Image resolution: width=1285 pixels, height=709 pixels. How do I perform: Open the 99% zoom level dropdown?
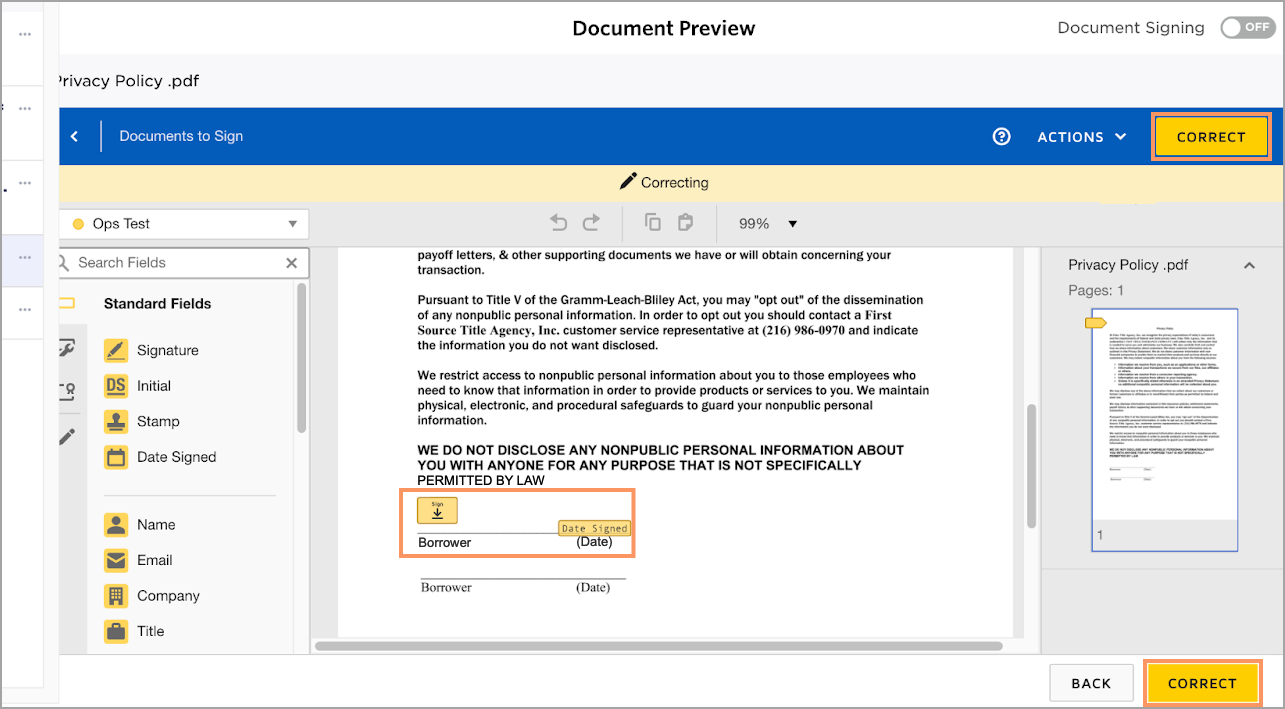(x=775, y=223)
